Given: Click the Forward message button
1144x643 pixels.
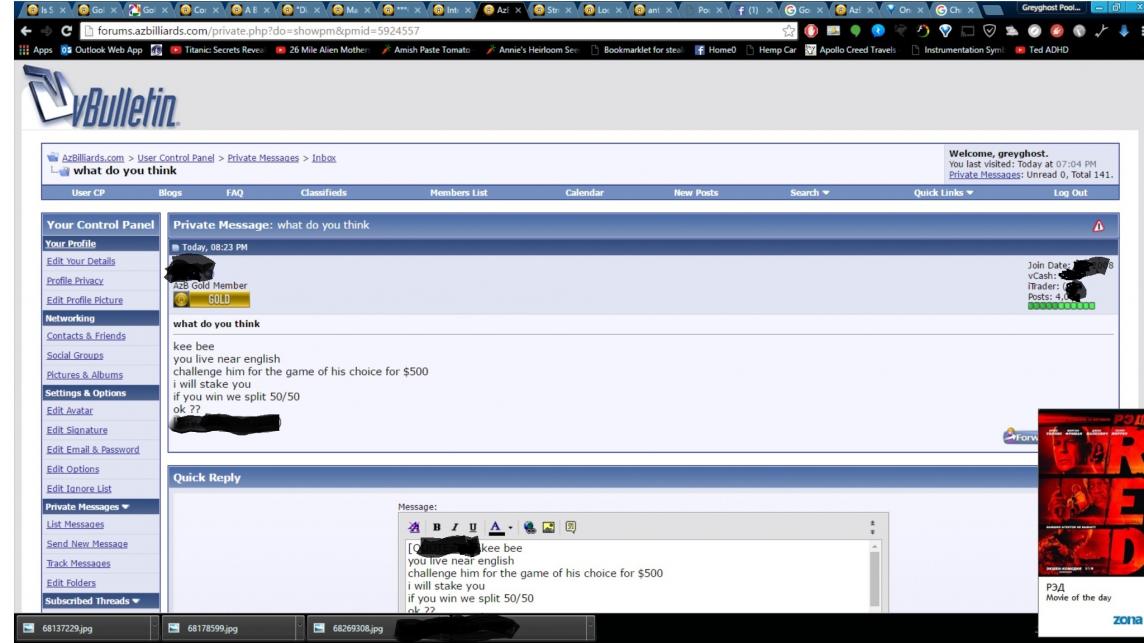Looking at the screenshot, I should [x=1020, y=436].
